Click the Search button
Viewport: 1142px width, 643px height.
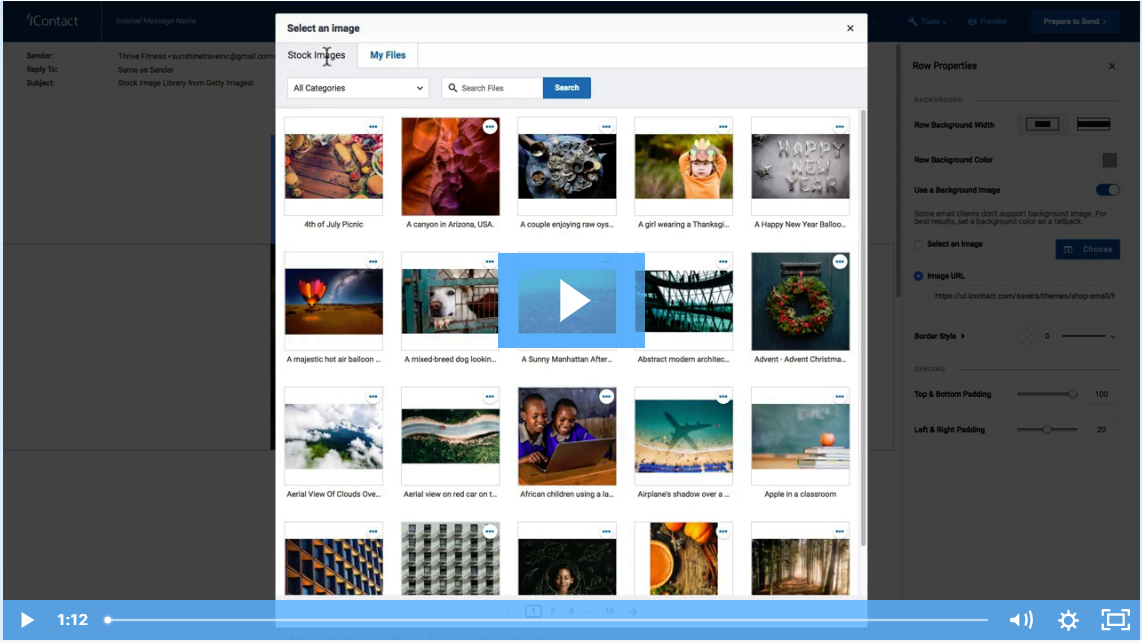click(566, 88)
